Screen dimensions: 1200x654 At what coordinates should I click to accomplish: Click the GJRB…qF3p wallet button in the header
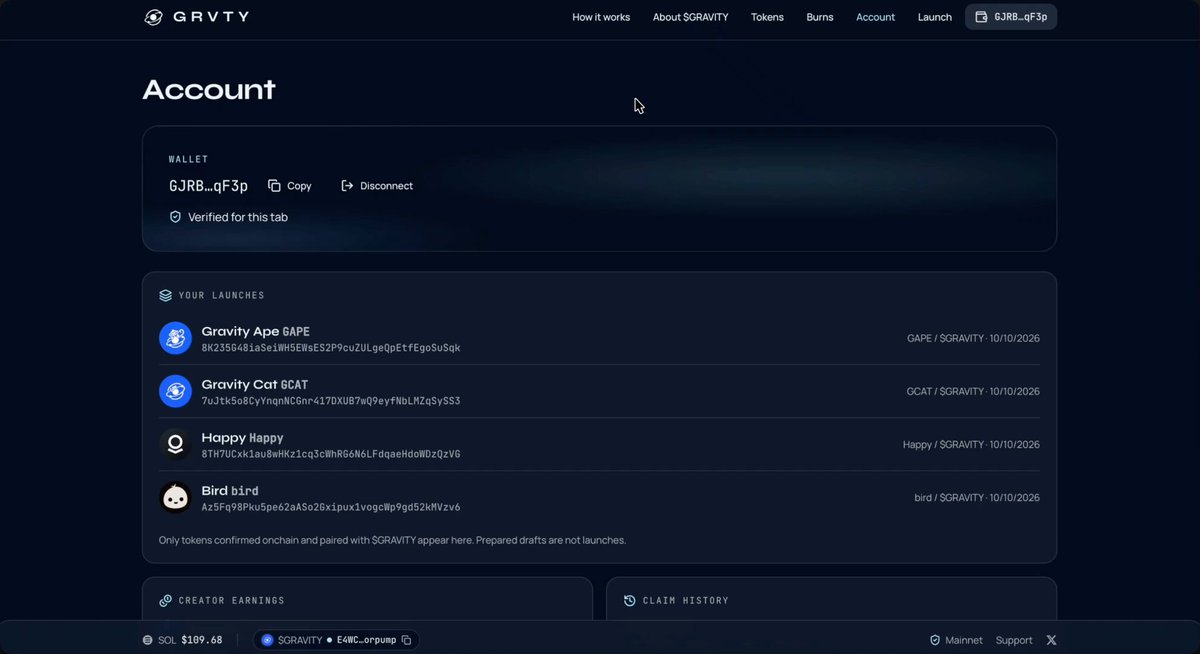1011,17
